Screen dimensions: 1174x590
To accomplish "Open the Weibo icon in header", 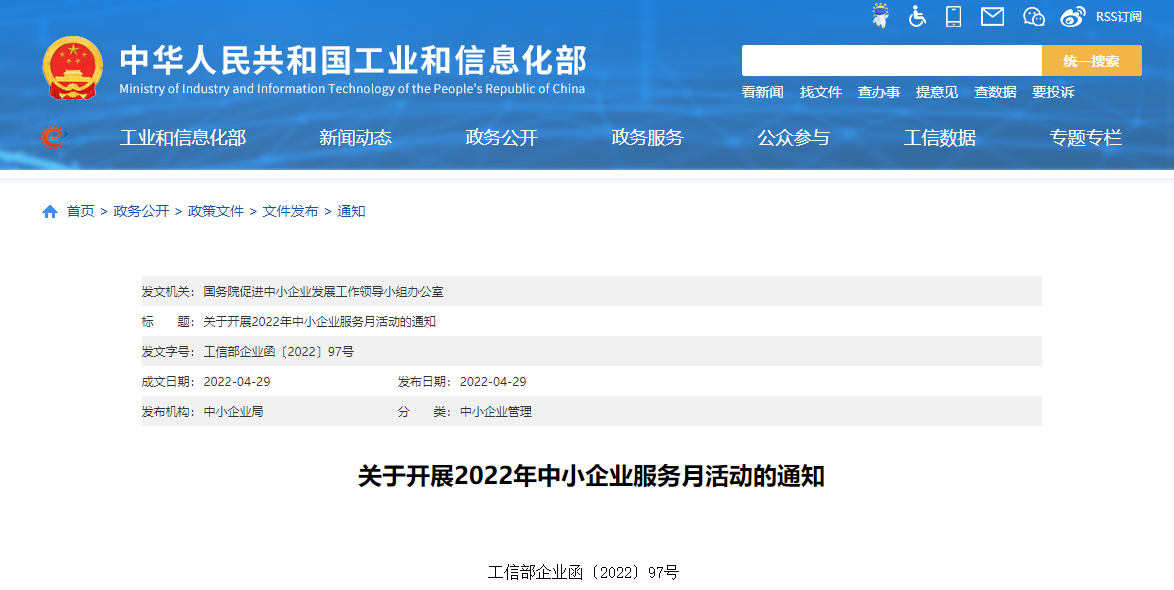I will click(x=1072, y=16).
